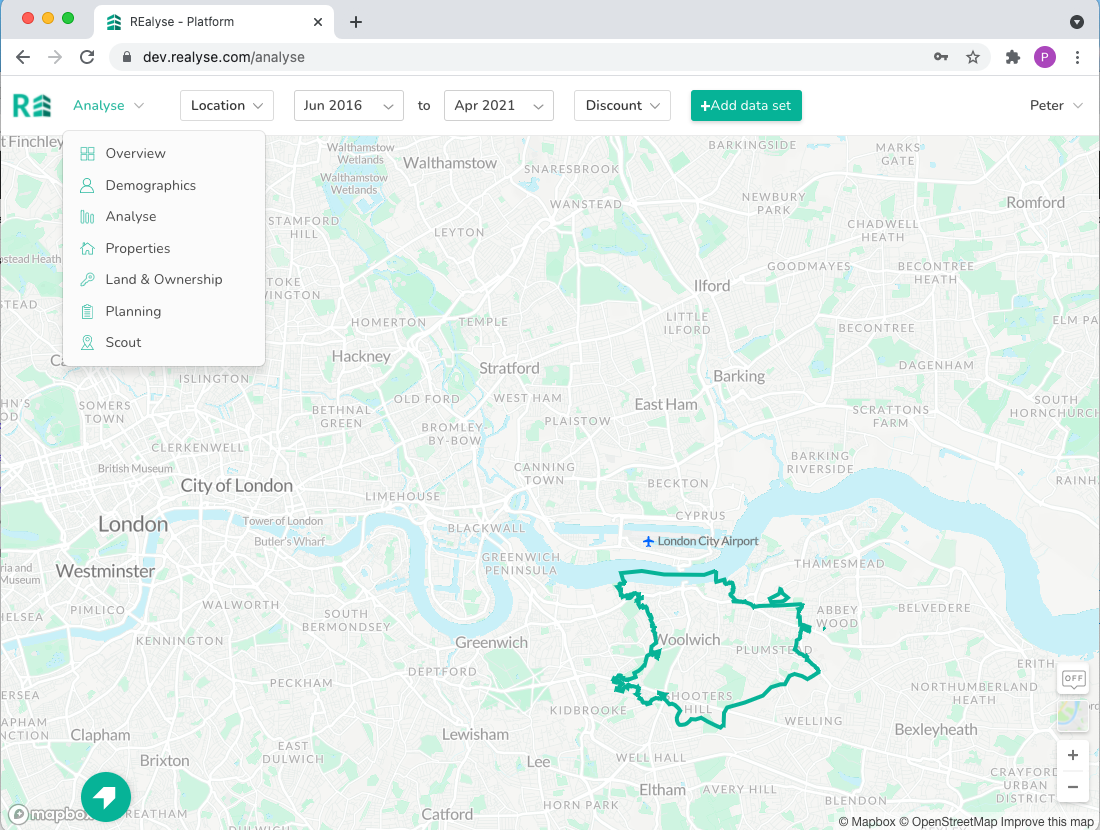Image resolution: width=1100 pixels, height=830 pixels.
Task: Select the Properties house icon
Action: coord(87,248)
